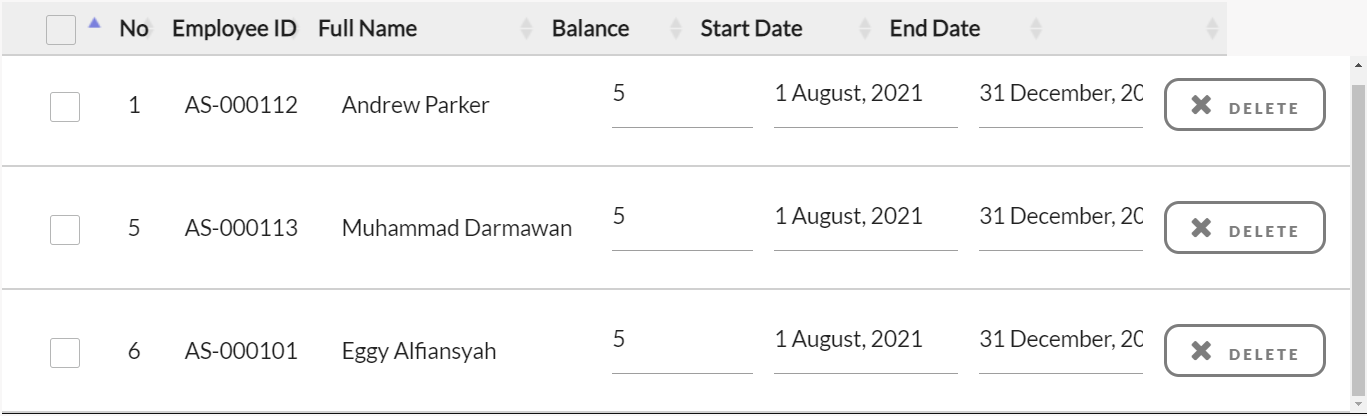Click the X icon in Andrew Parker's delete button
The height and width of the screenshot is (416, 1367).
pos(1201,106)
